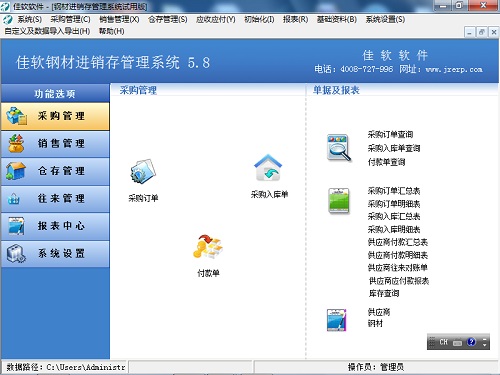
Task: Restore the inner child window
Action: (x=481, y=32)
